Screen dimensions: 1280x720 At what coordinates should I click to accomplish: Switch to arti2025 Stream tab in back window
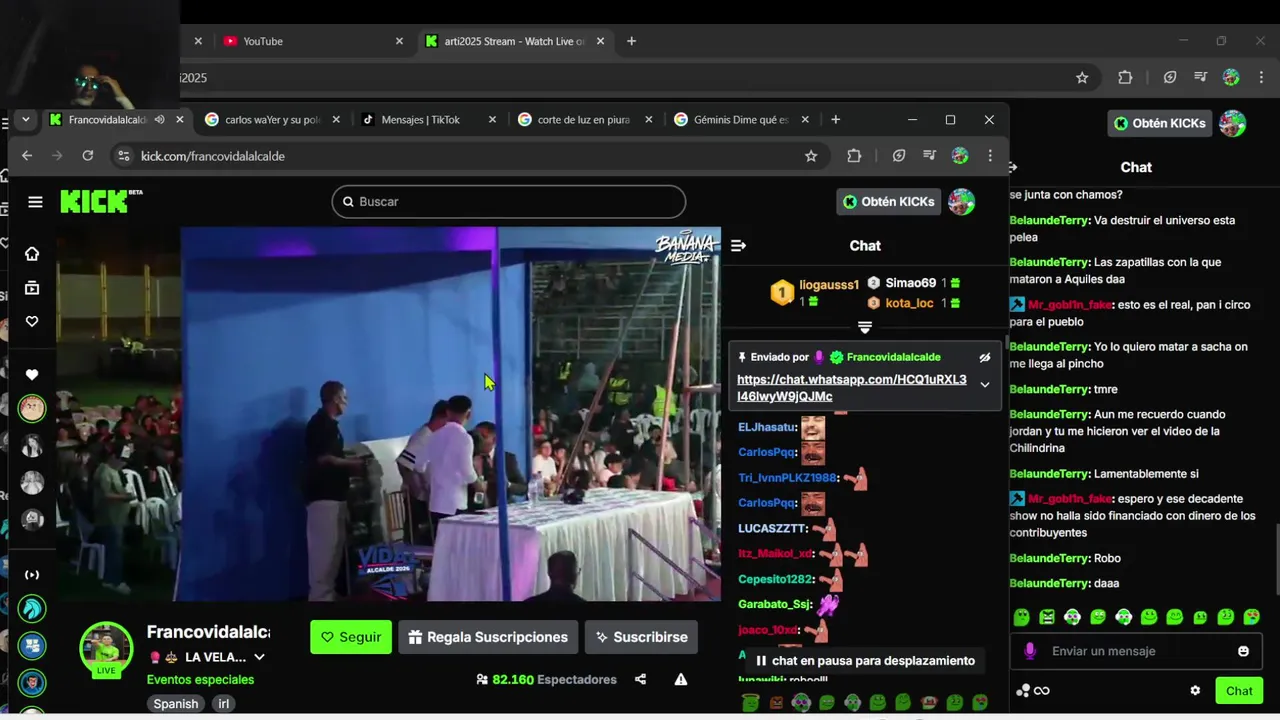515,41
